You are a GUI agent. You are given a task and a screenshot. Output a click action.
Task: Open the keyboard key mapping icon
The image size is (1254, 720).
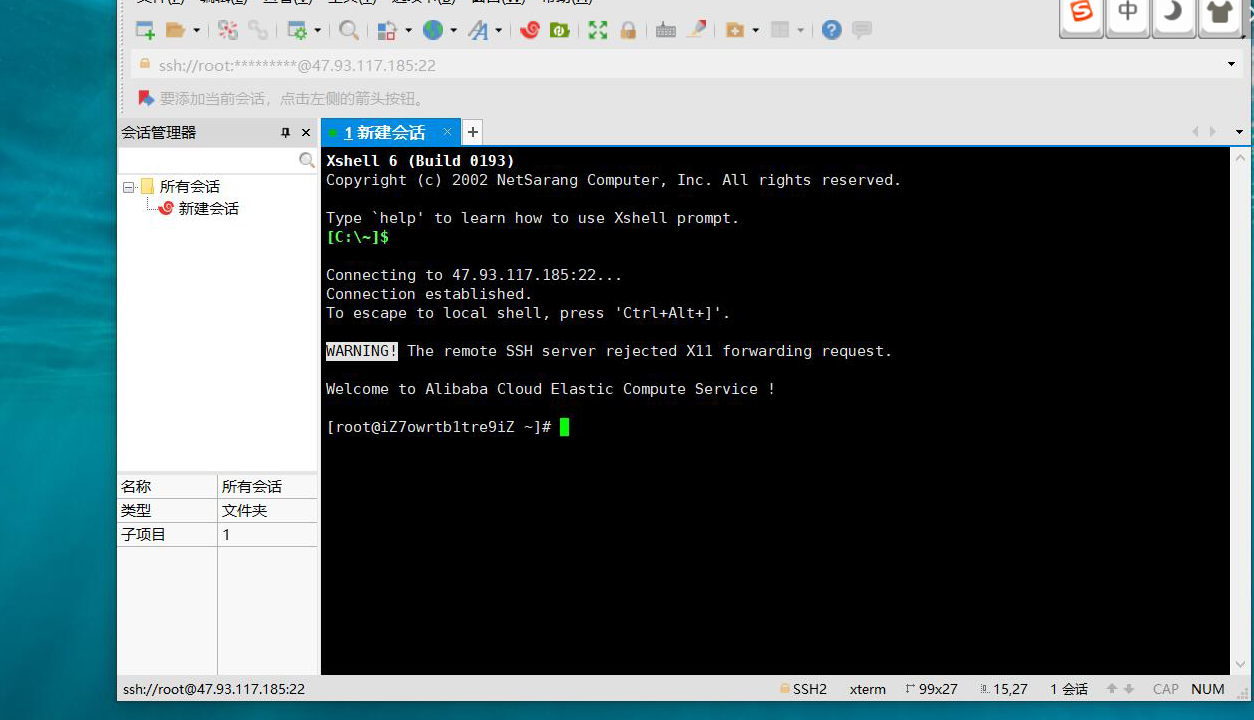point(666,30)
